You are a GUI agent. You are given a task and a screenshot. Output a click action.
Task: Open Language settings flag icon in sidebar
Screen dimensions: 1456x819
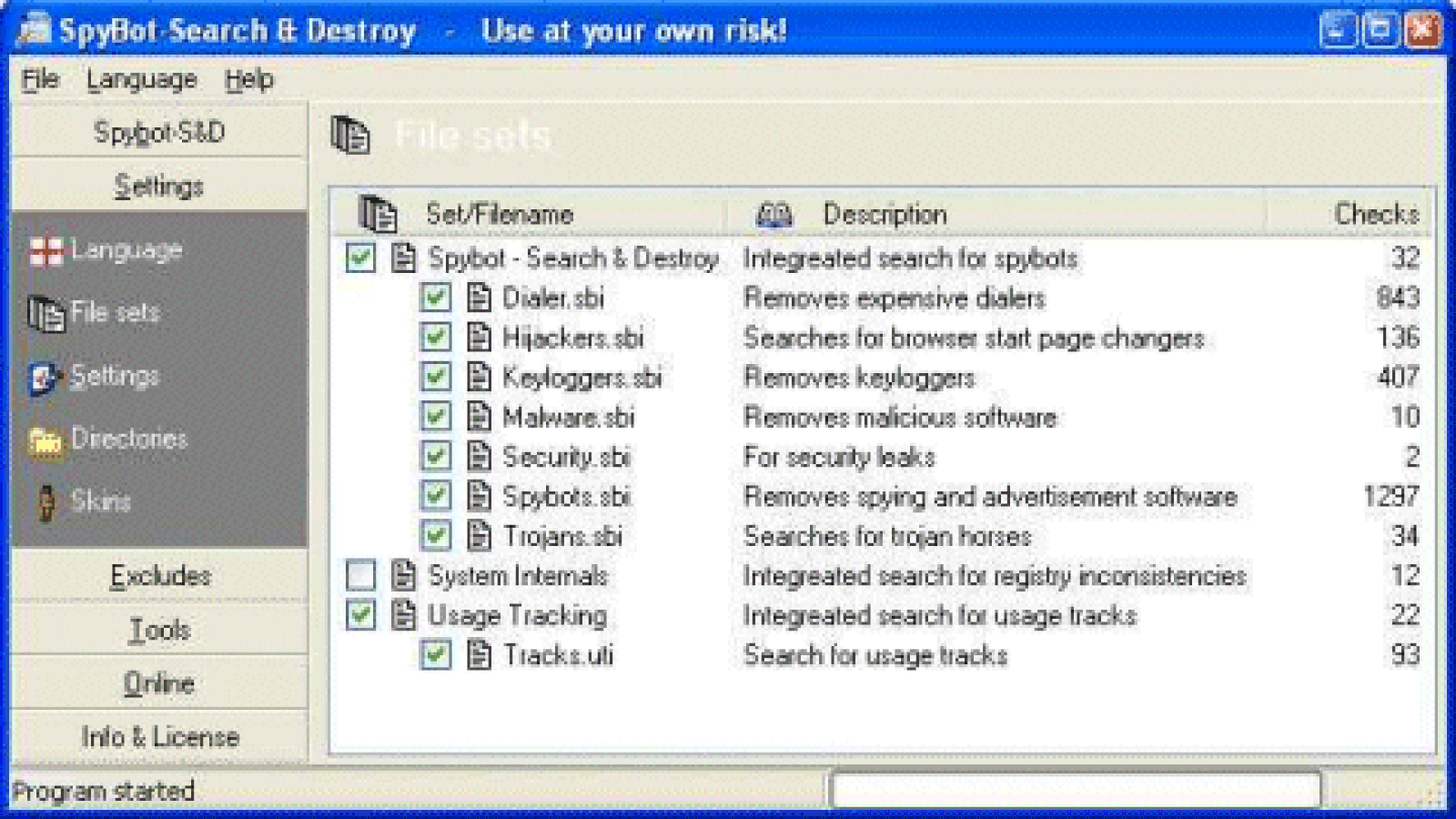click(45, 250)
